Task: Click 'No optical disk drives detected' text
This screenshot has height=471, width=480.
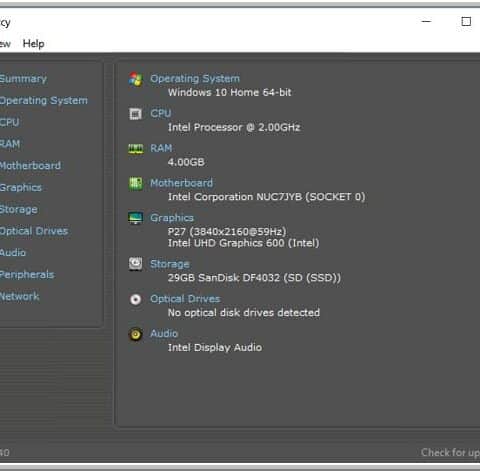Action: 244,313
